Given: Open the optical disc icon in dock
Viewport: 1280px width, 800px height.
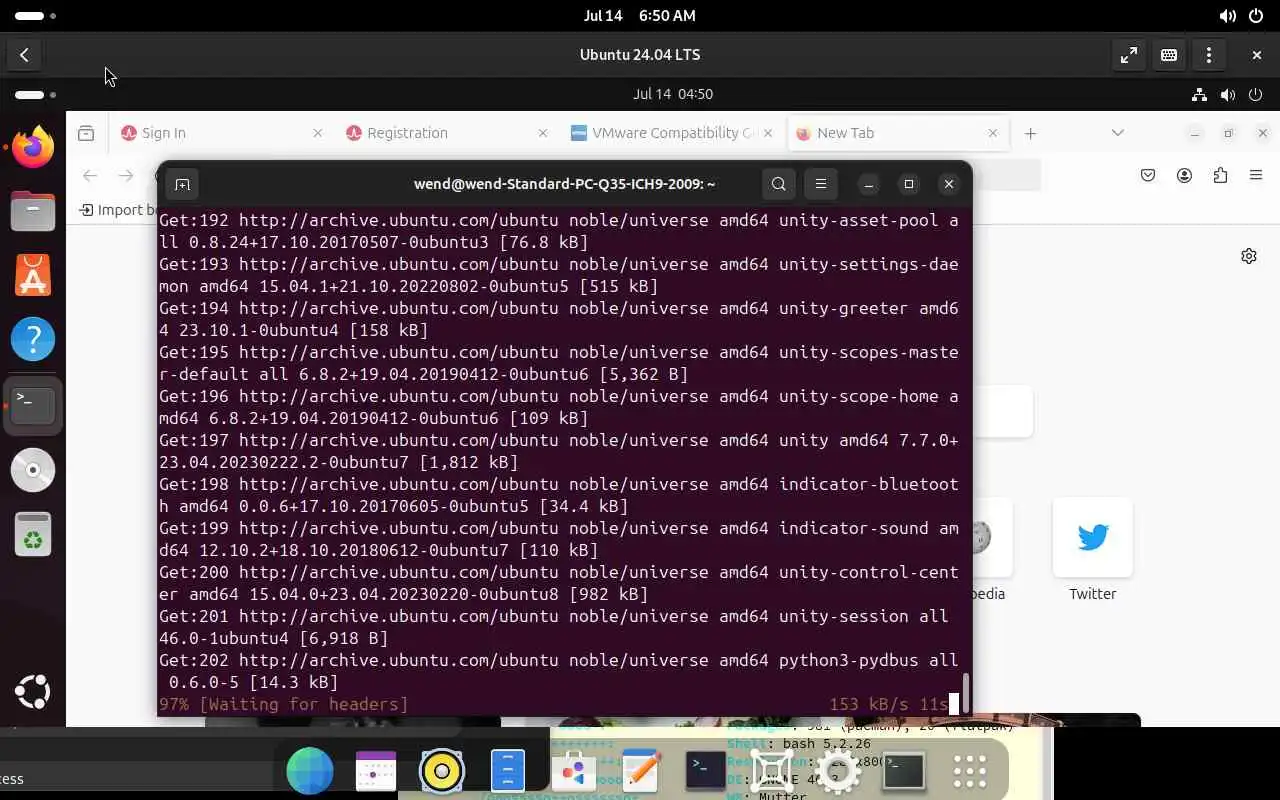Looking at the screenshot, I should (33, 470).
